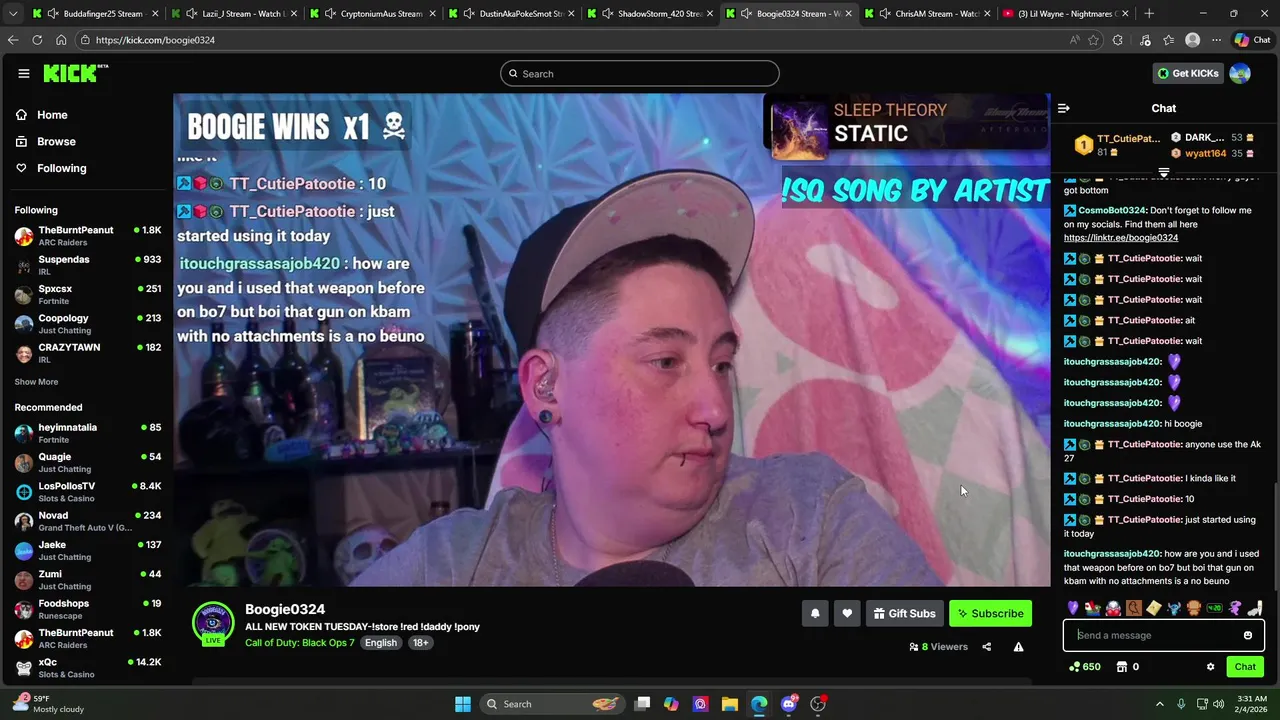Open weather widget 59°F Mostly cloudy
This screenshot has height=720, width=1280.
click(x=47, y=704)
